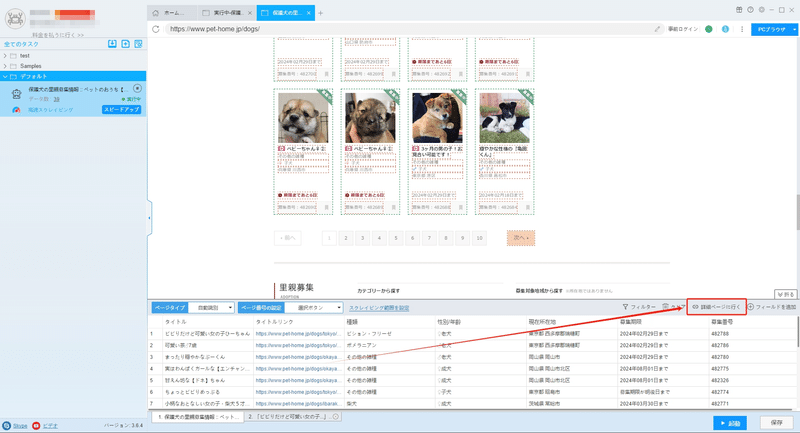The image size is (800, 433).
Task: Click the 保存 save button
Action: click(777, 423)
